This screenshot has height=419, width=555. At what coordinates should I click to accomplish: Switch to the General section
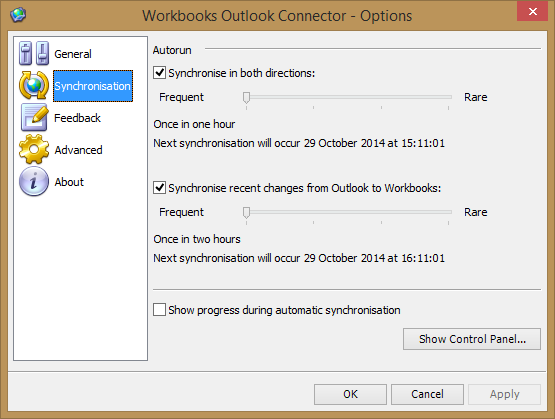(x=73, y=54)
